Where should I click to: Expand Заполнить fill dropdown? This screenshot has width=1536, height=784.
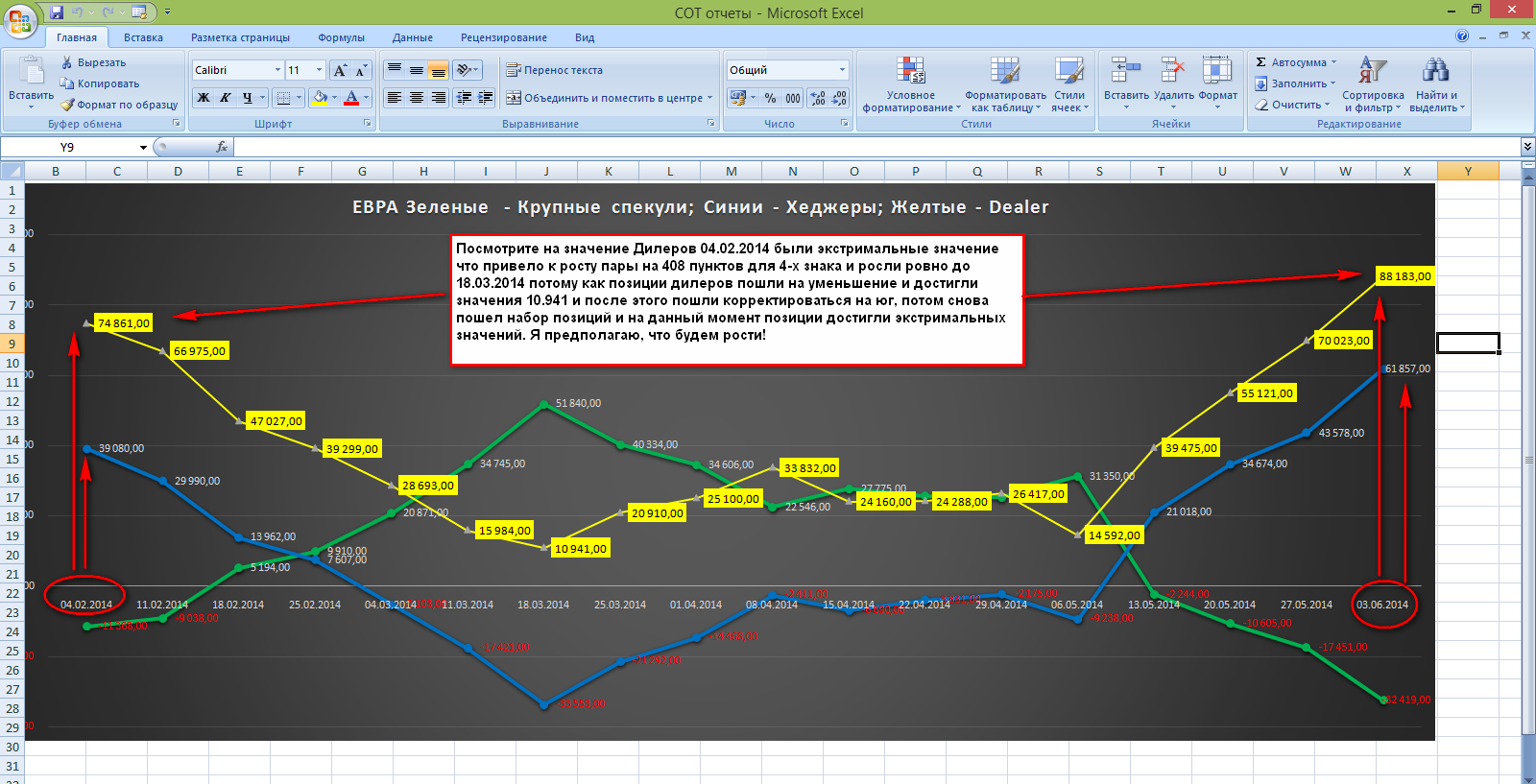tap(1332, 83)
